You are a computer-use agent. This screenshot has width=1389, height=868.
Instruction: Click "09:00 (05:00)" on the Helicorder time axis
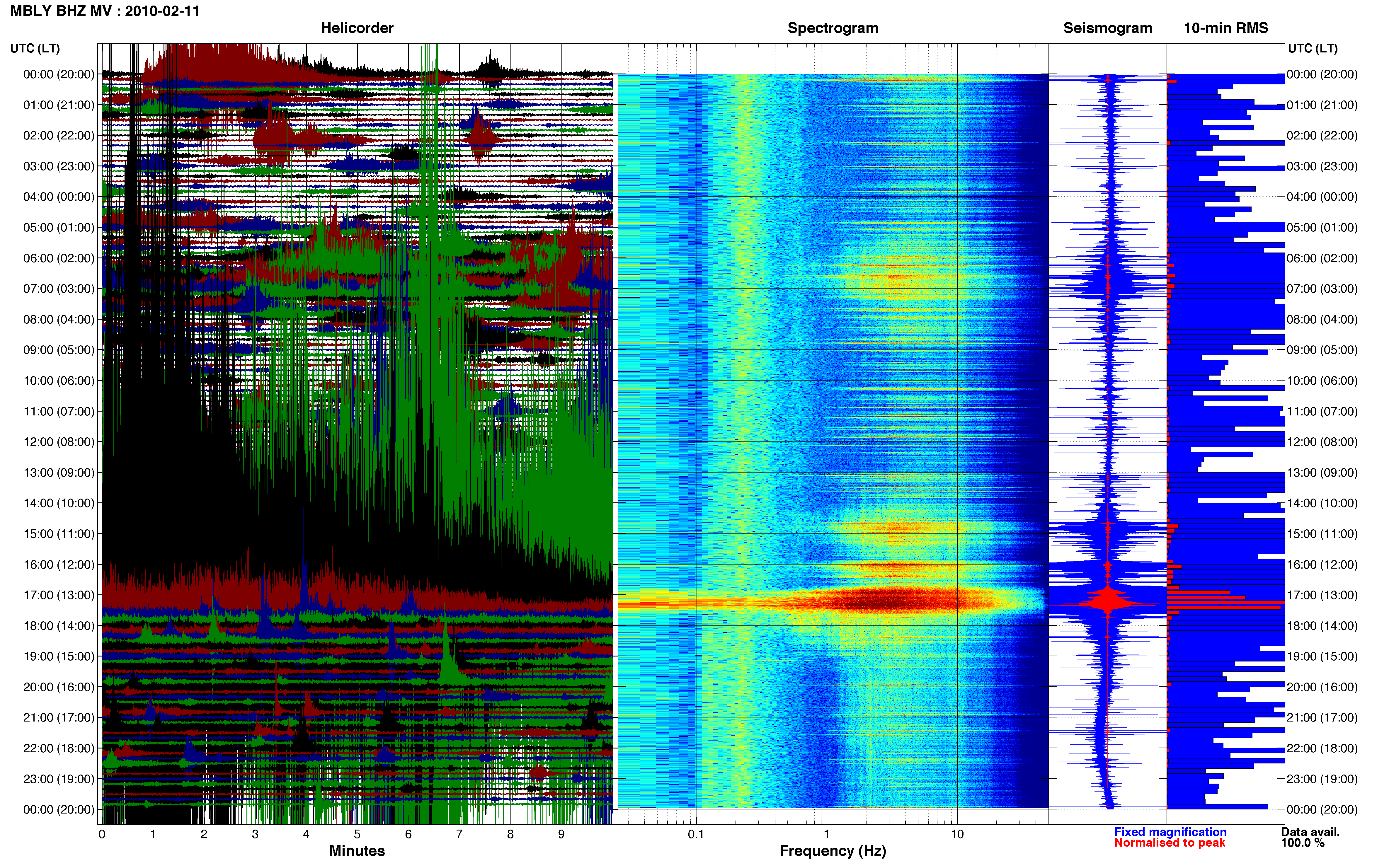tap(59, 350)
